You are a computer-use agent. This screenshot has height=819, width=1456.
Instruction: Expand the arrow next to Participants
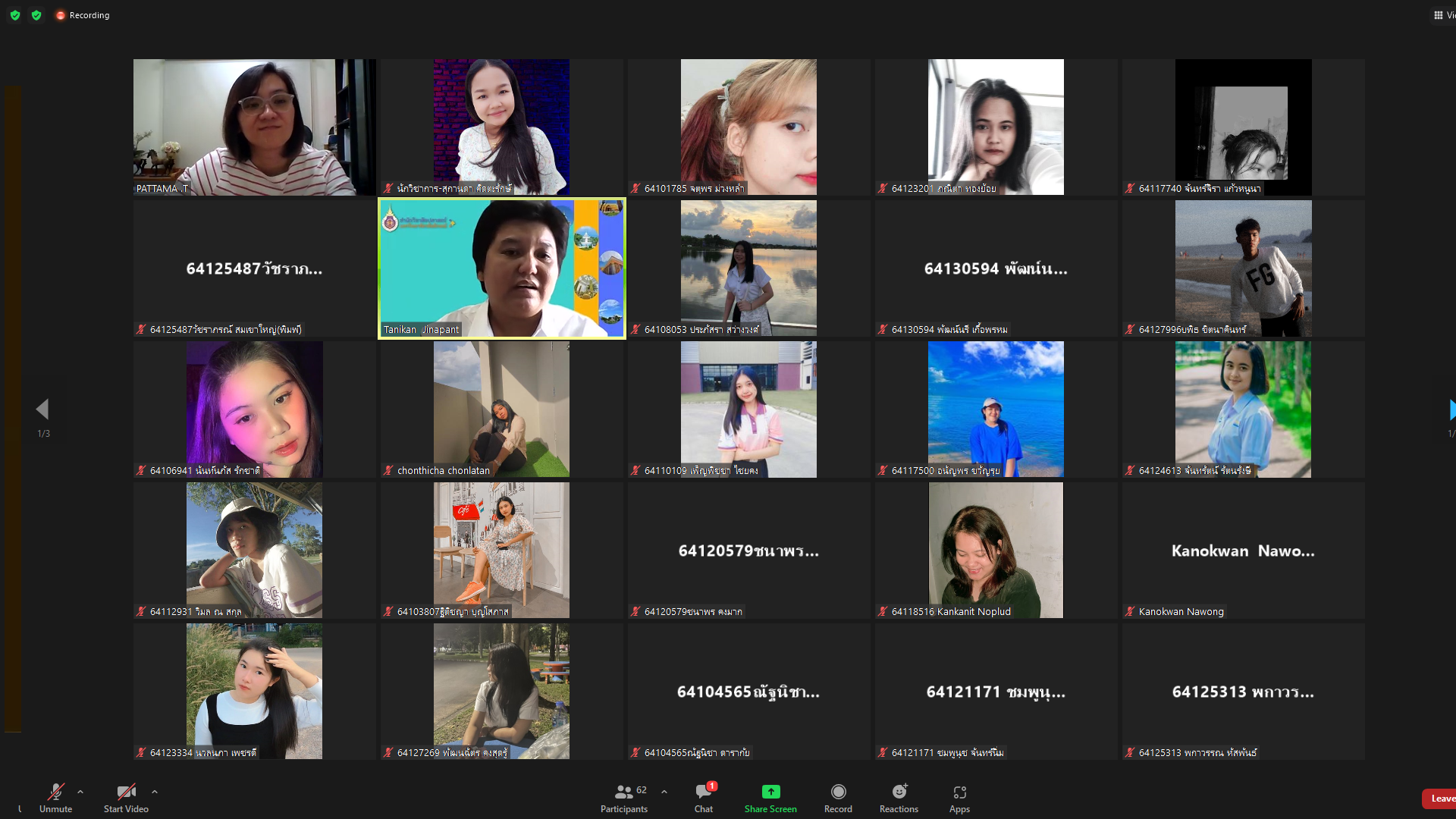click(664, 792)
